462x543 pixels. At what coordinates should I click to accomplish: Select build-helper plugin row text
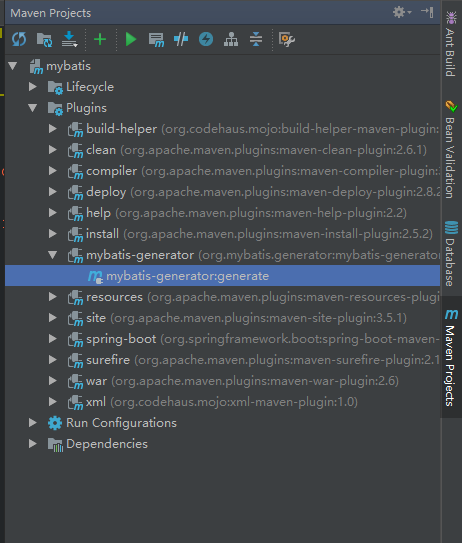[263, 129]
